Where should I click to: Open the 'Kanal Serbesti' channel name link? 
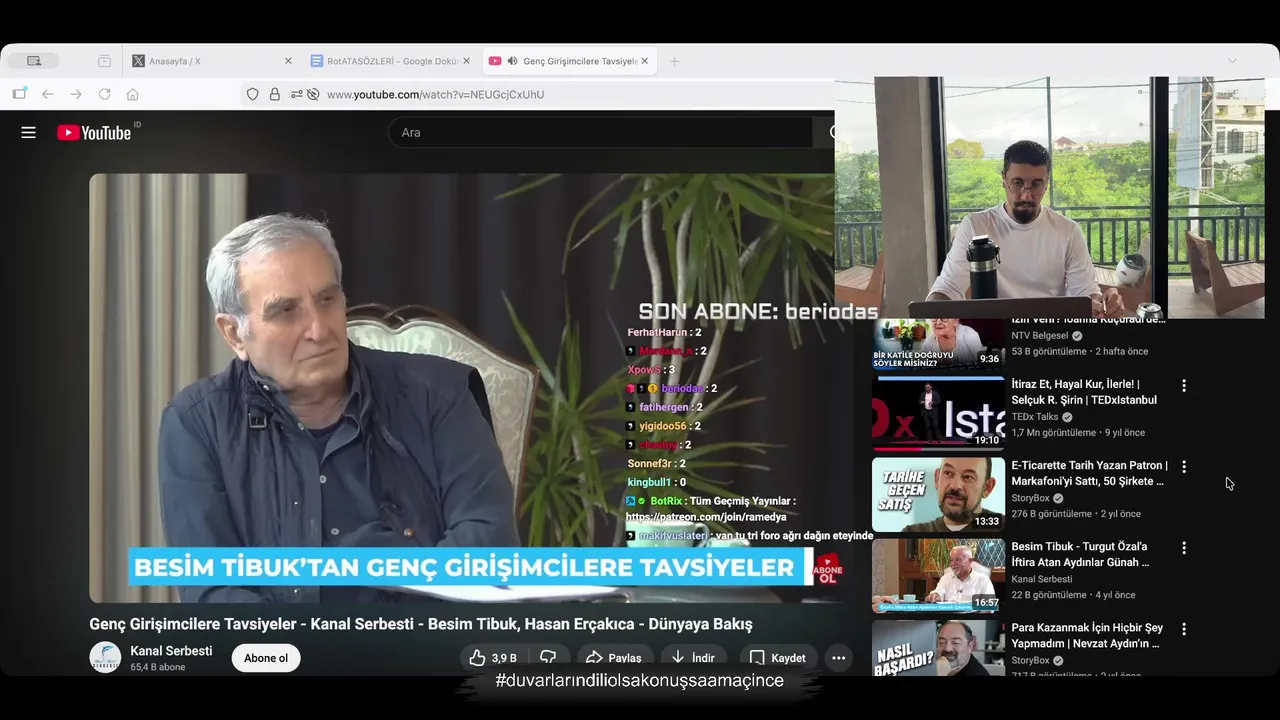[x=171, y=651]
